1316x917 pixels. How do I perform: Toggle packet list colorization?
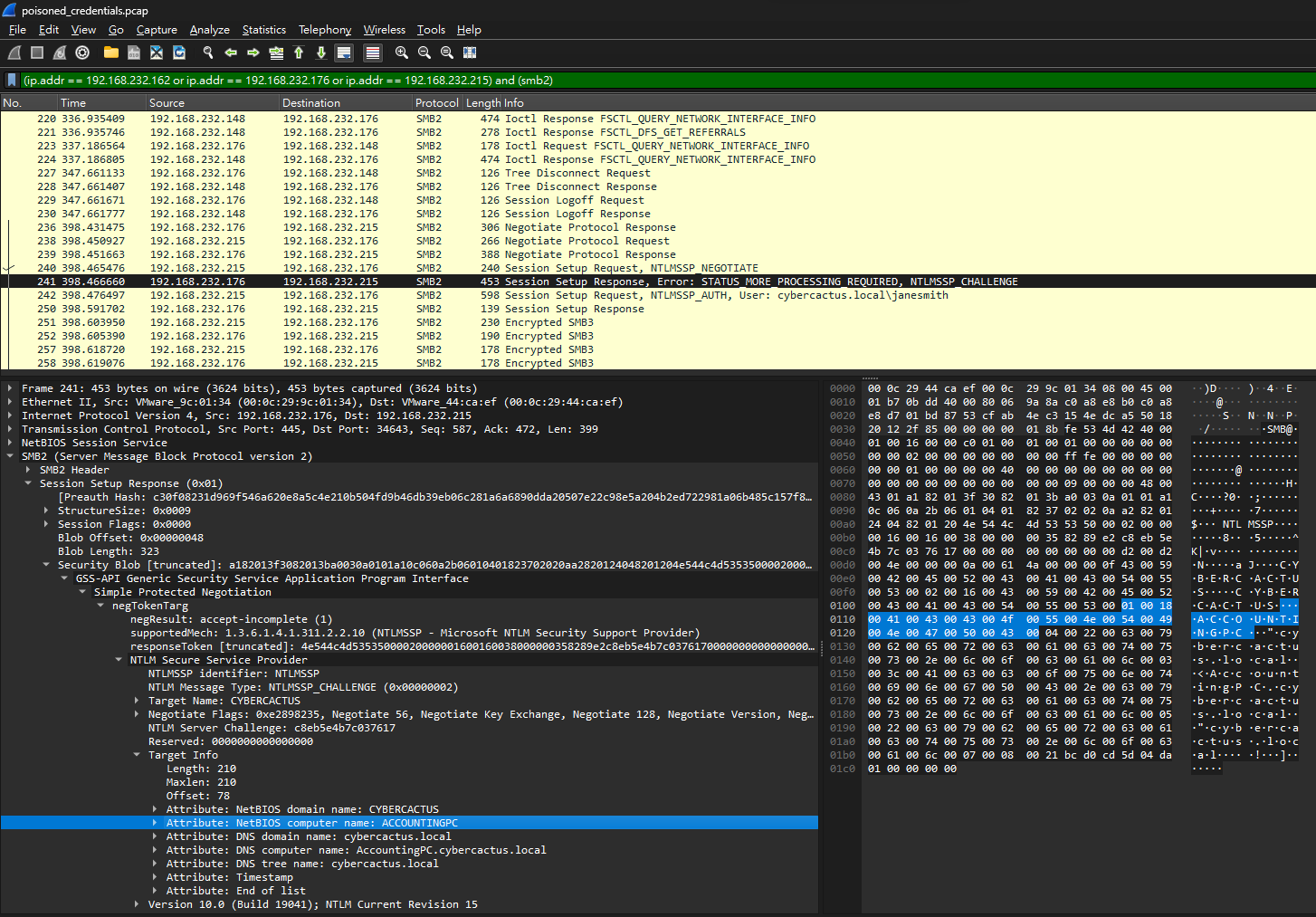tap(373, 53)
